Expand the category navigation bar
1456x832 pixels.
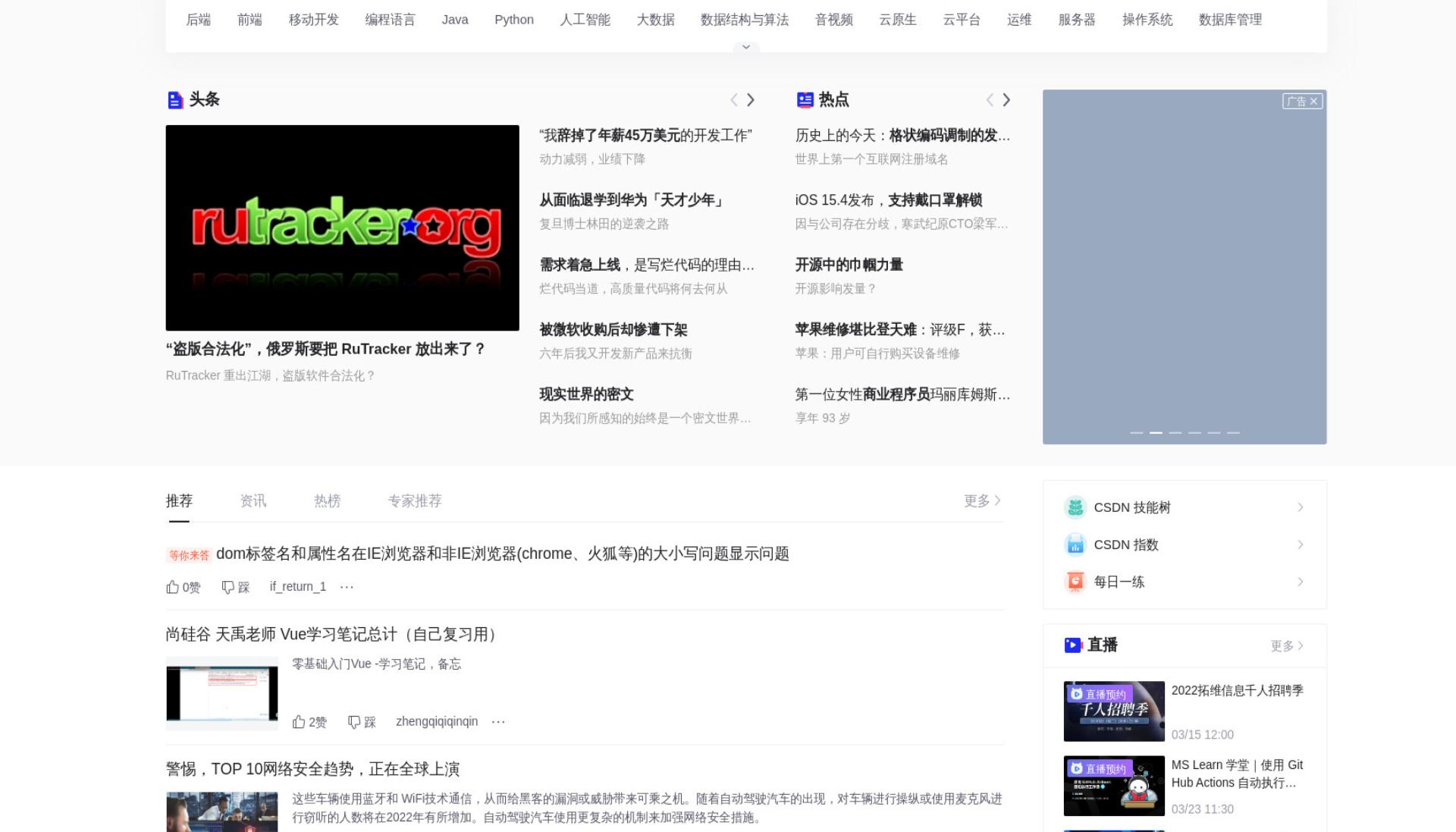click(x=746, y=47)
